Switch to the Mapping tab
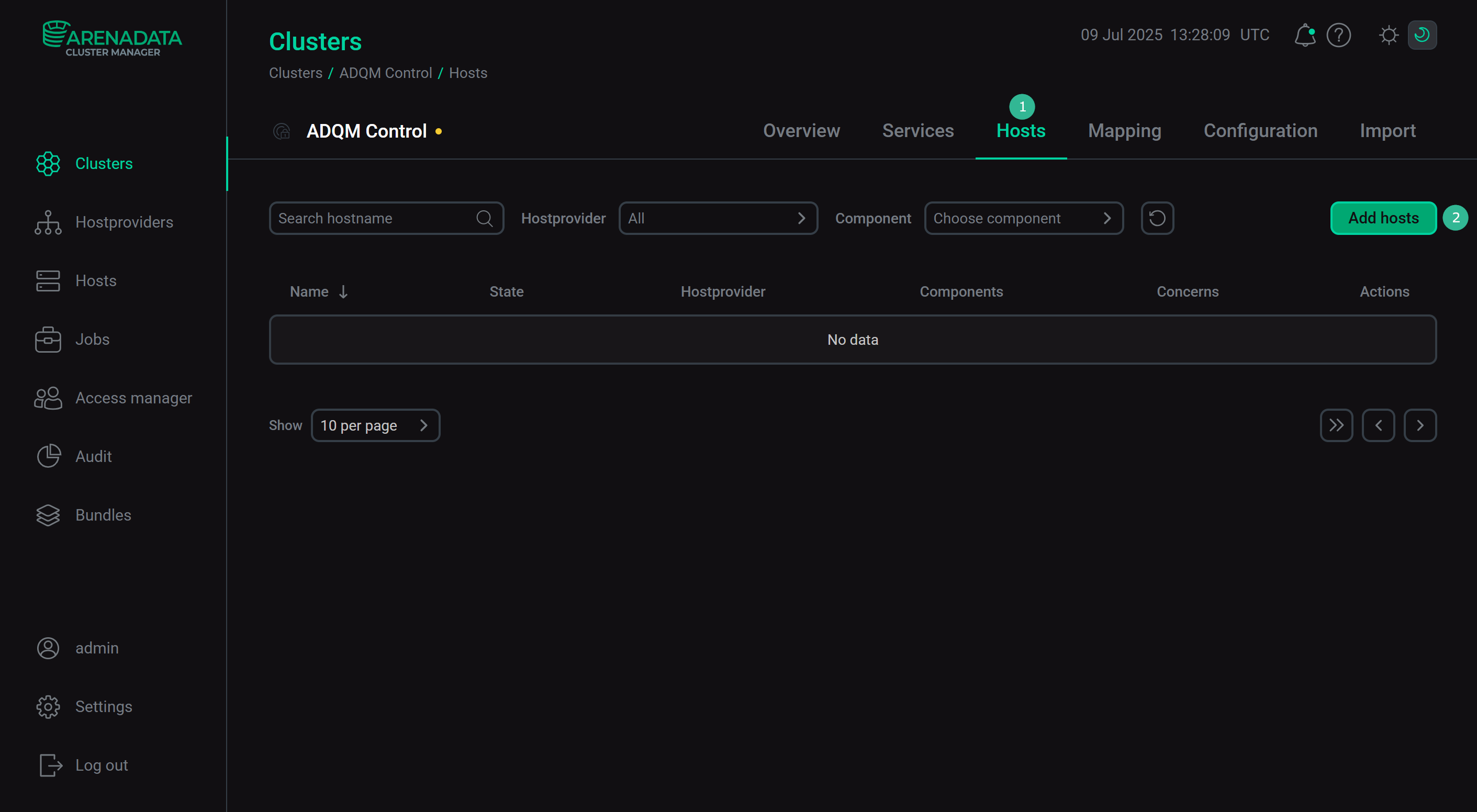This screenshot has height=812, width=1477. point(1124,131)
